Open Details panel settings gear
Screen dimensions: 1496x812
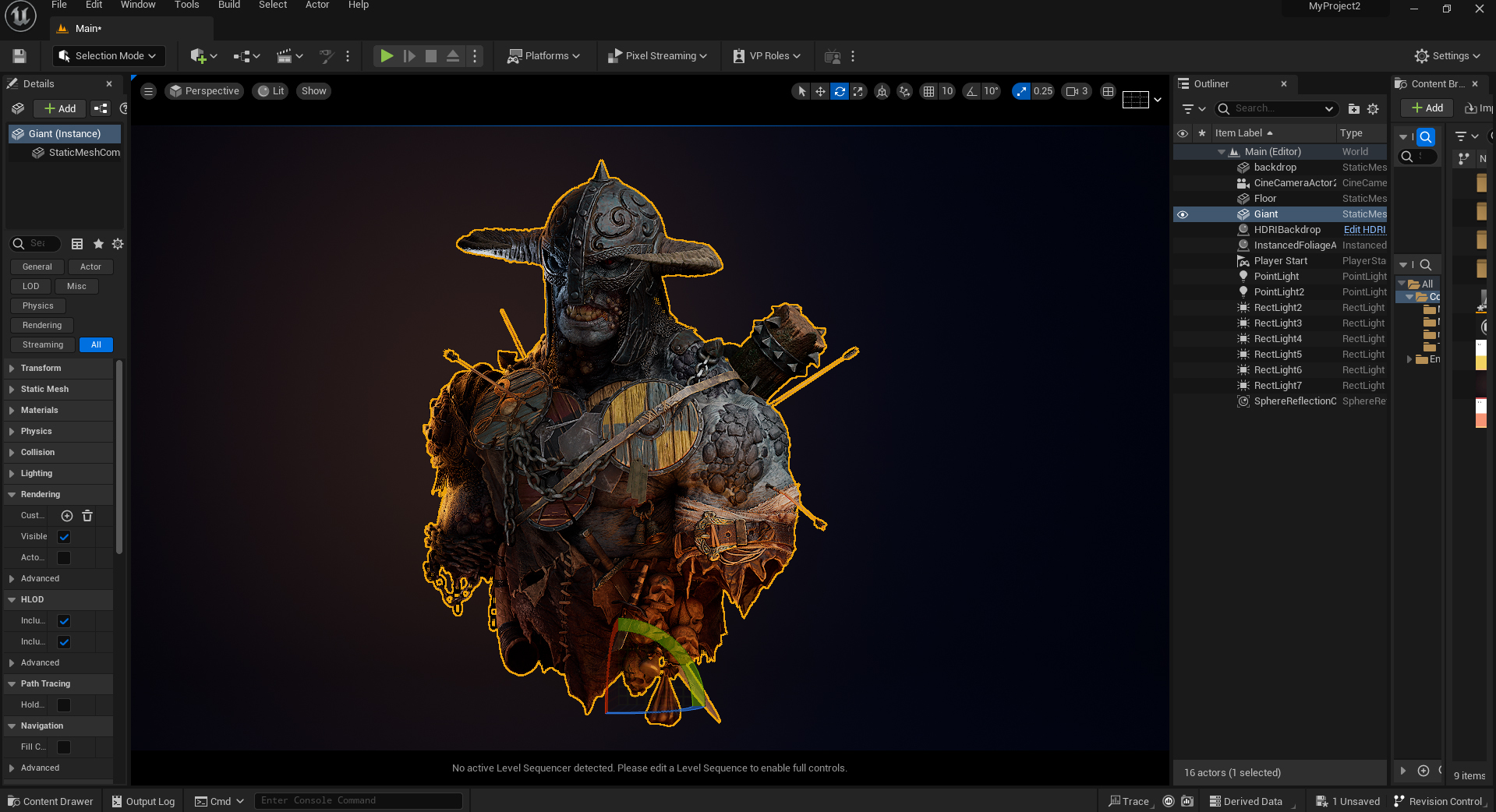click(118, 244)
